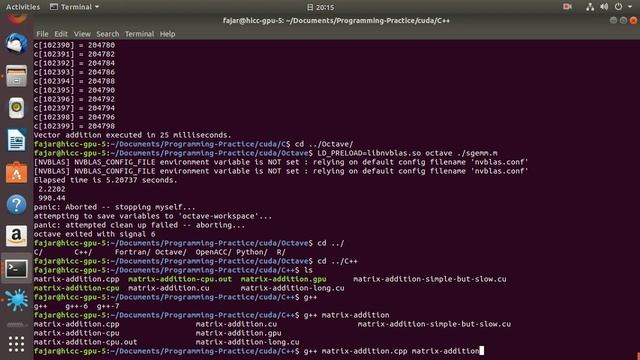640x360 pixels.
Task: Select the Terminal icon in the dock
Action: click(x=16, y=269)
